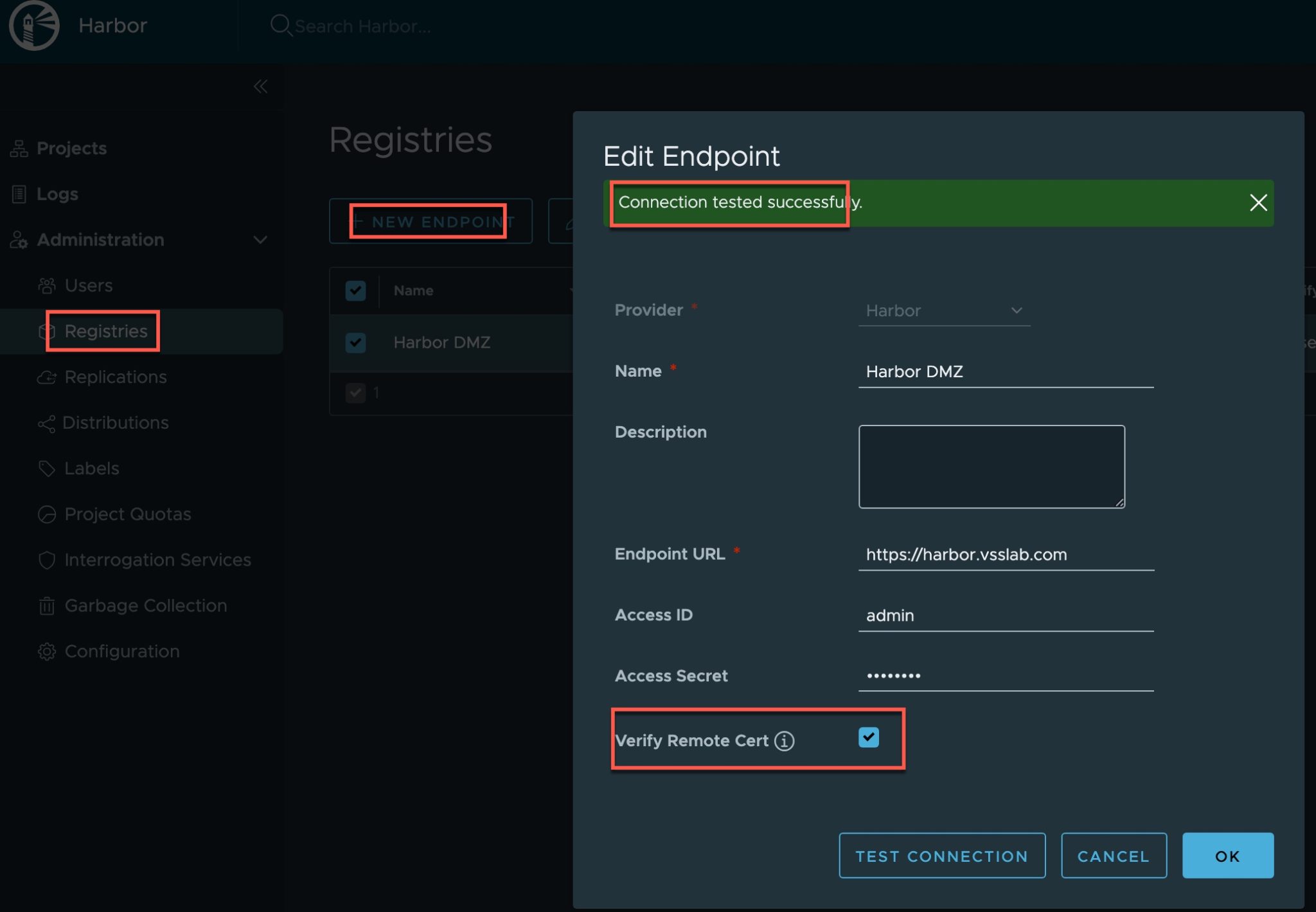Click the Configuration gear icon
Image resolution: width=1316 pixels, height=912 pixels.
pyautogui.click(x=46, y=651)
